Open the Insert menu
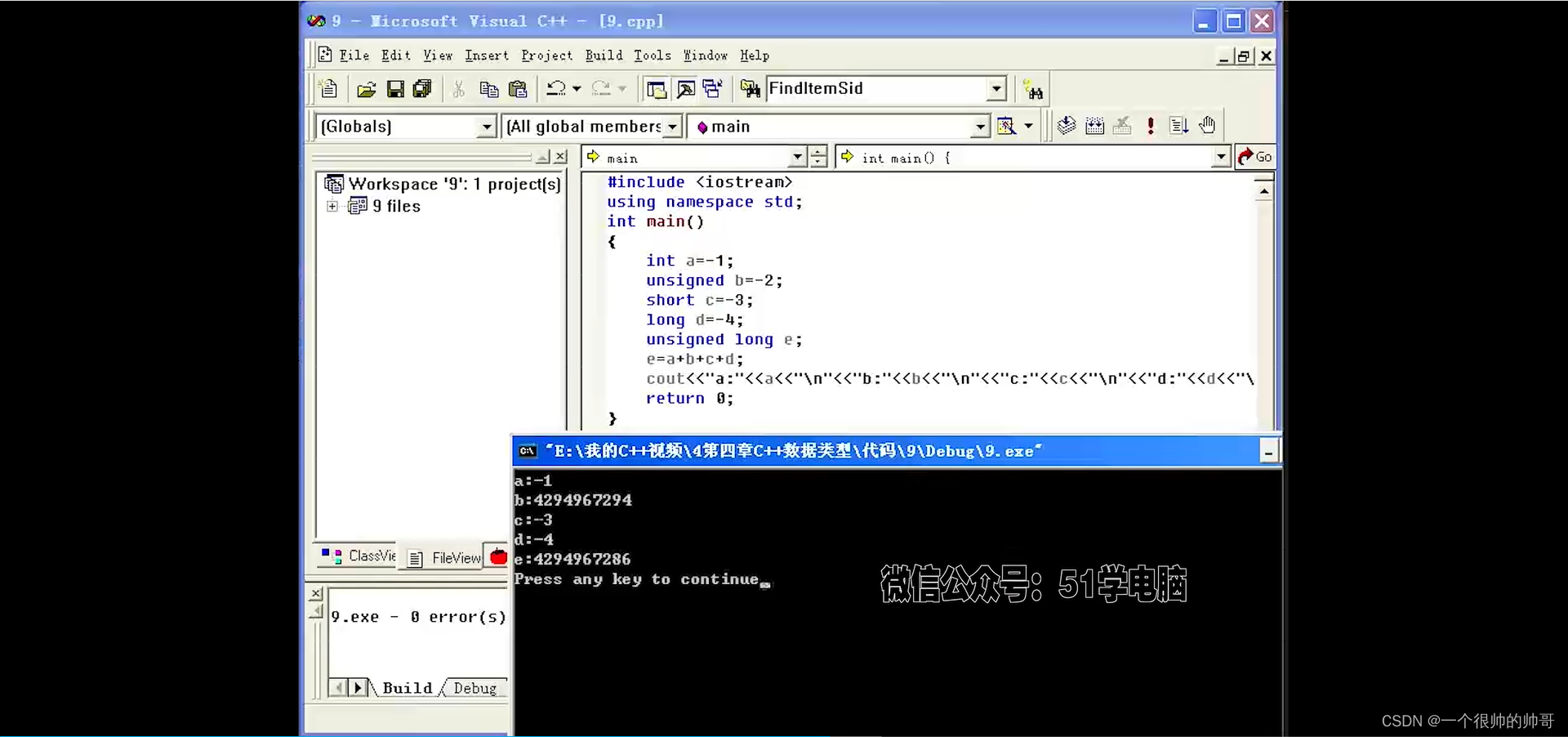This screenshot has height=737, width=1568. (487, 56)
